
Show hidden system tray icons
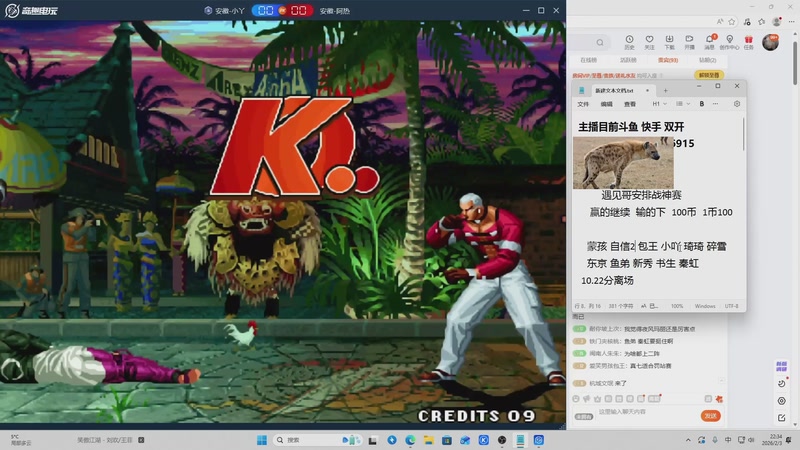click(688, 440)
